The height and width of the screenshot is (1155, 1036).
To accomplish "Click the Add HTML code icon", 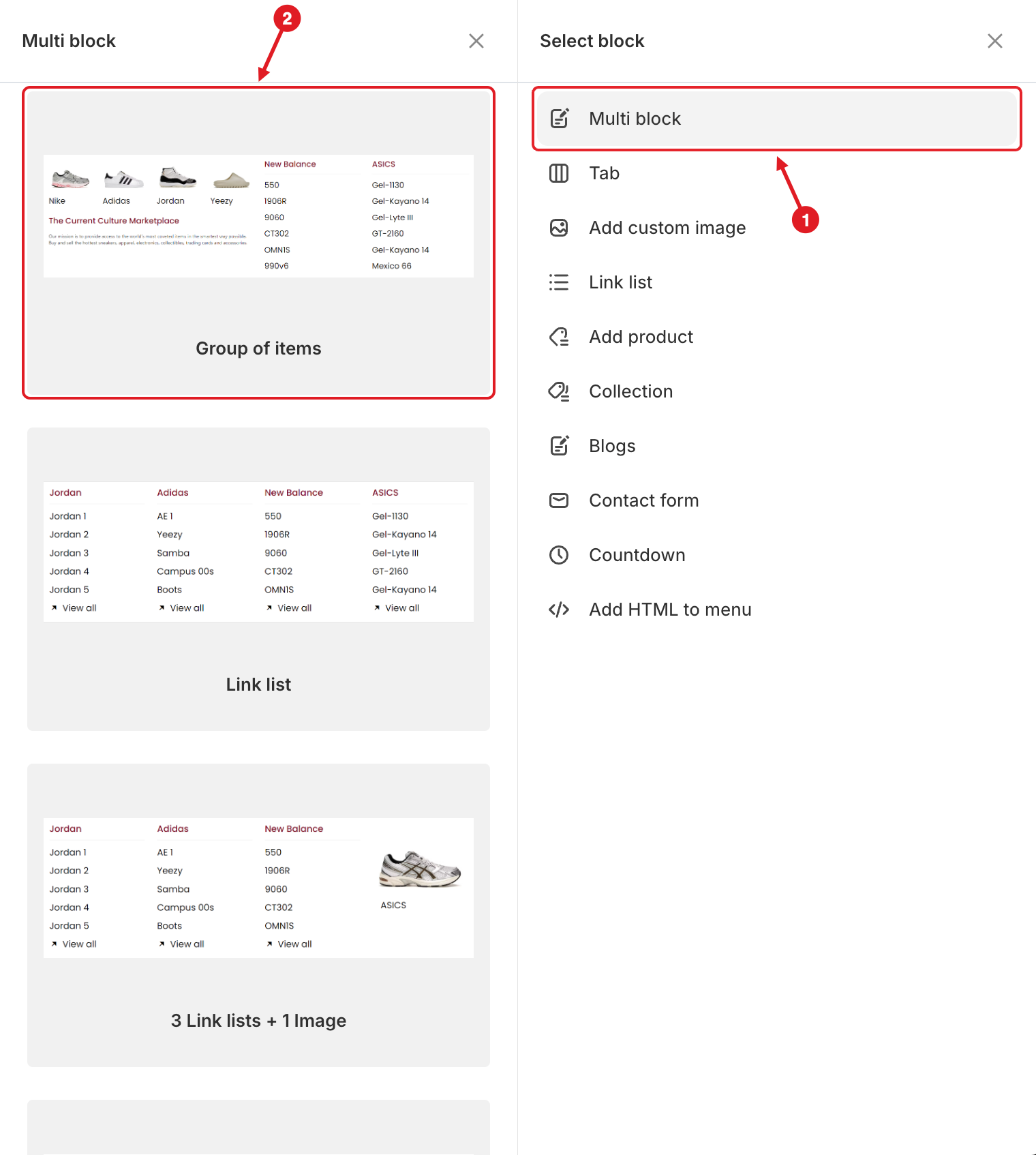I will (x=559, y=610).
